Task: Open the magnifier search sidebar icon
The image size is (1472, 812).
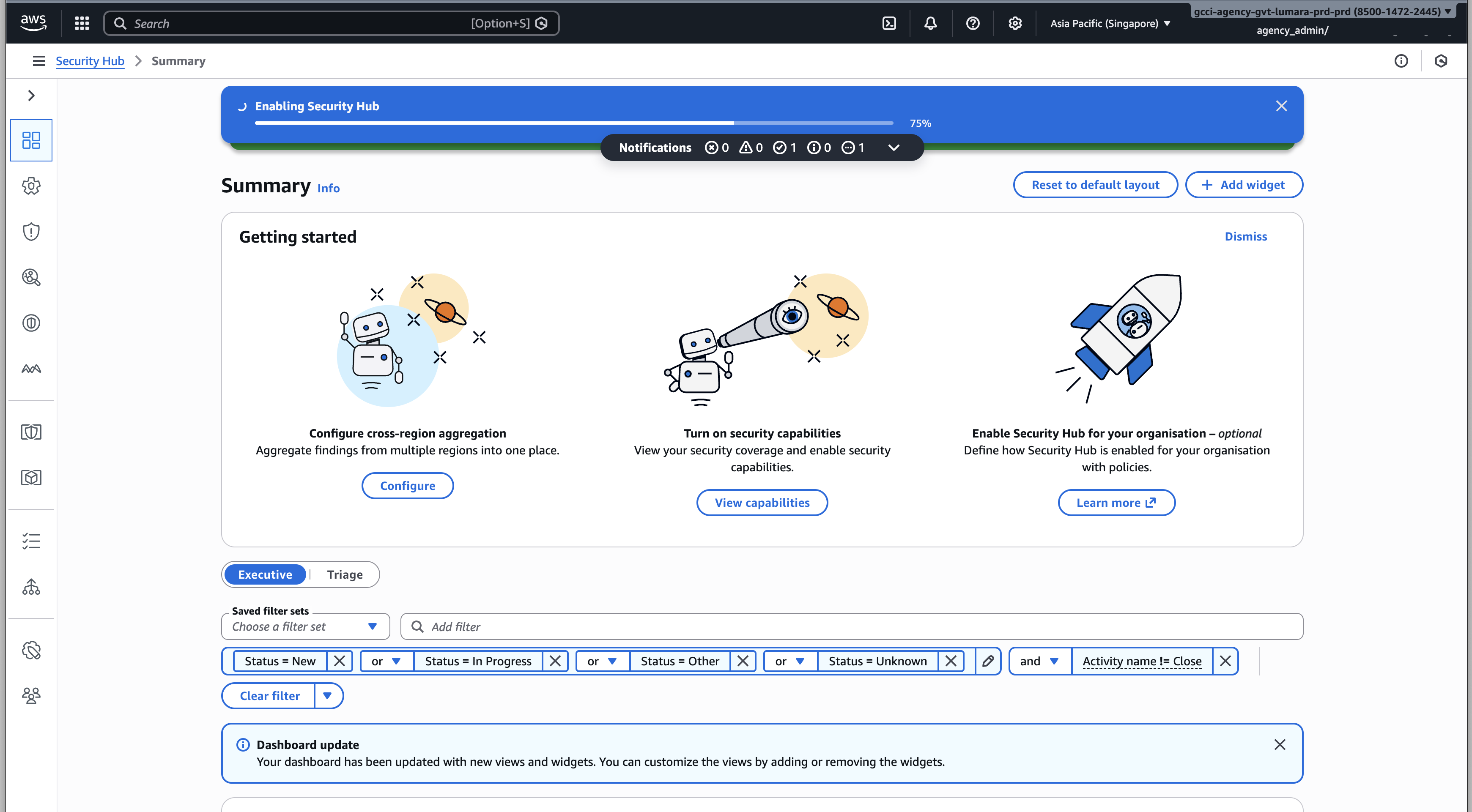Action: click(31, 278)
